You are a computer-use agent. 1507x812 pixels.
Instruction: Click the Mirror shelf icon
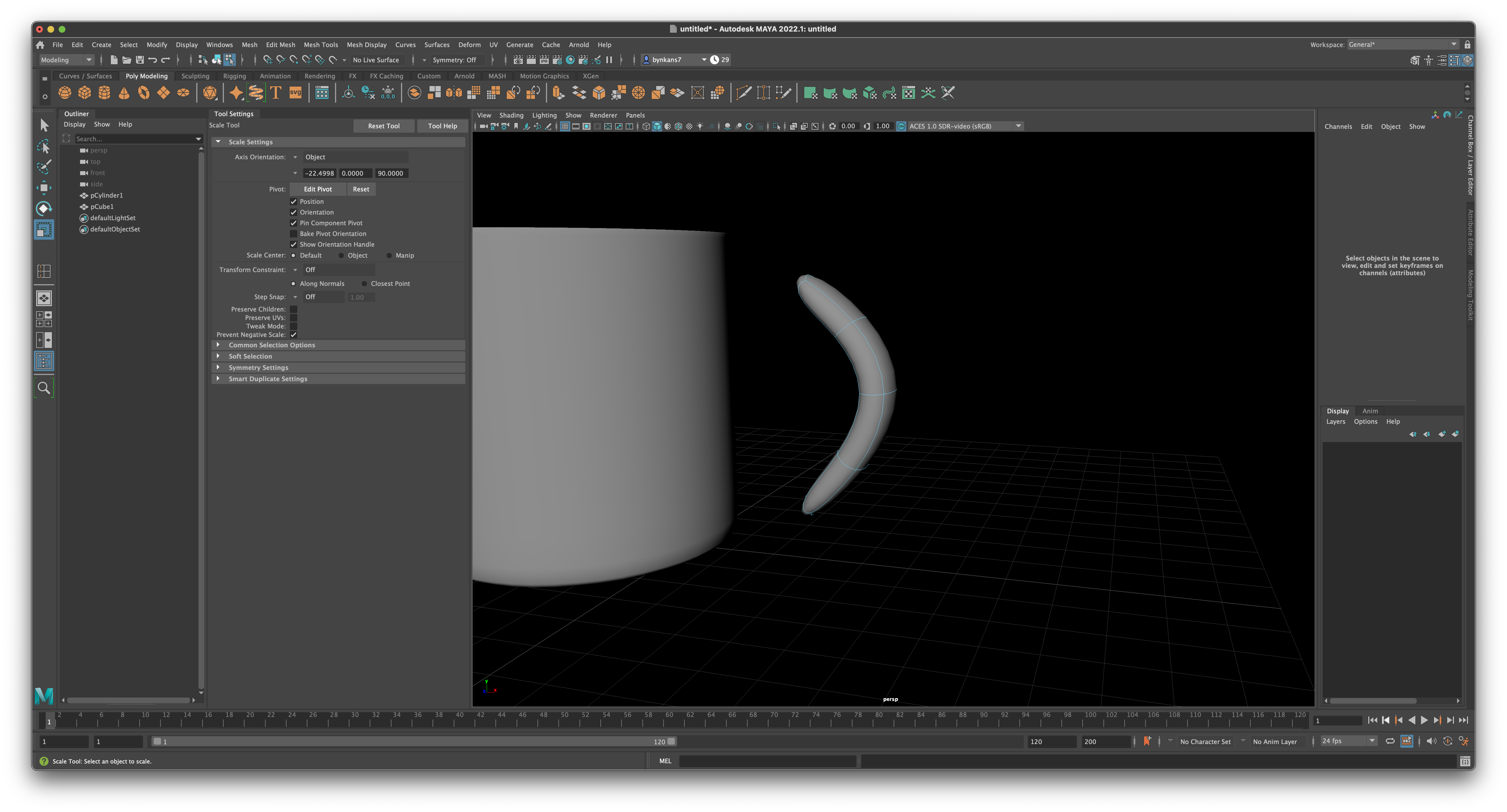(x=454, y=93)
